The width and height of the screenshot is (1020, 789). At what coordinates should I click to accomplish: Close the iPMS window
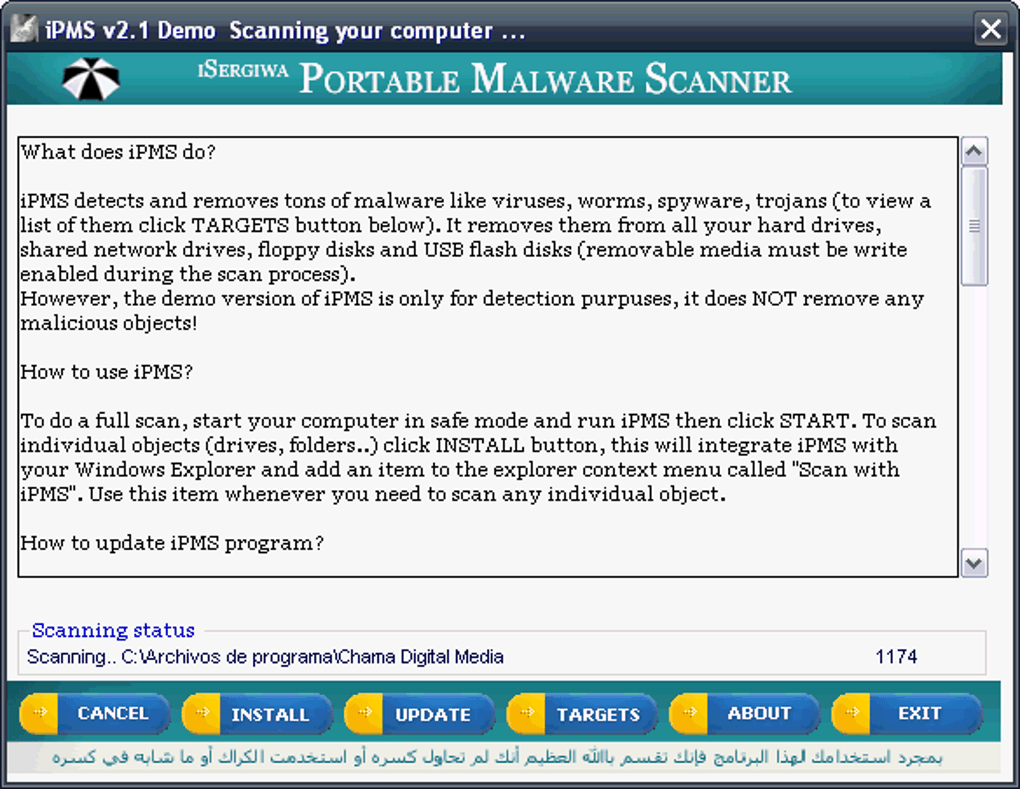click(x=991, y=29)
